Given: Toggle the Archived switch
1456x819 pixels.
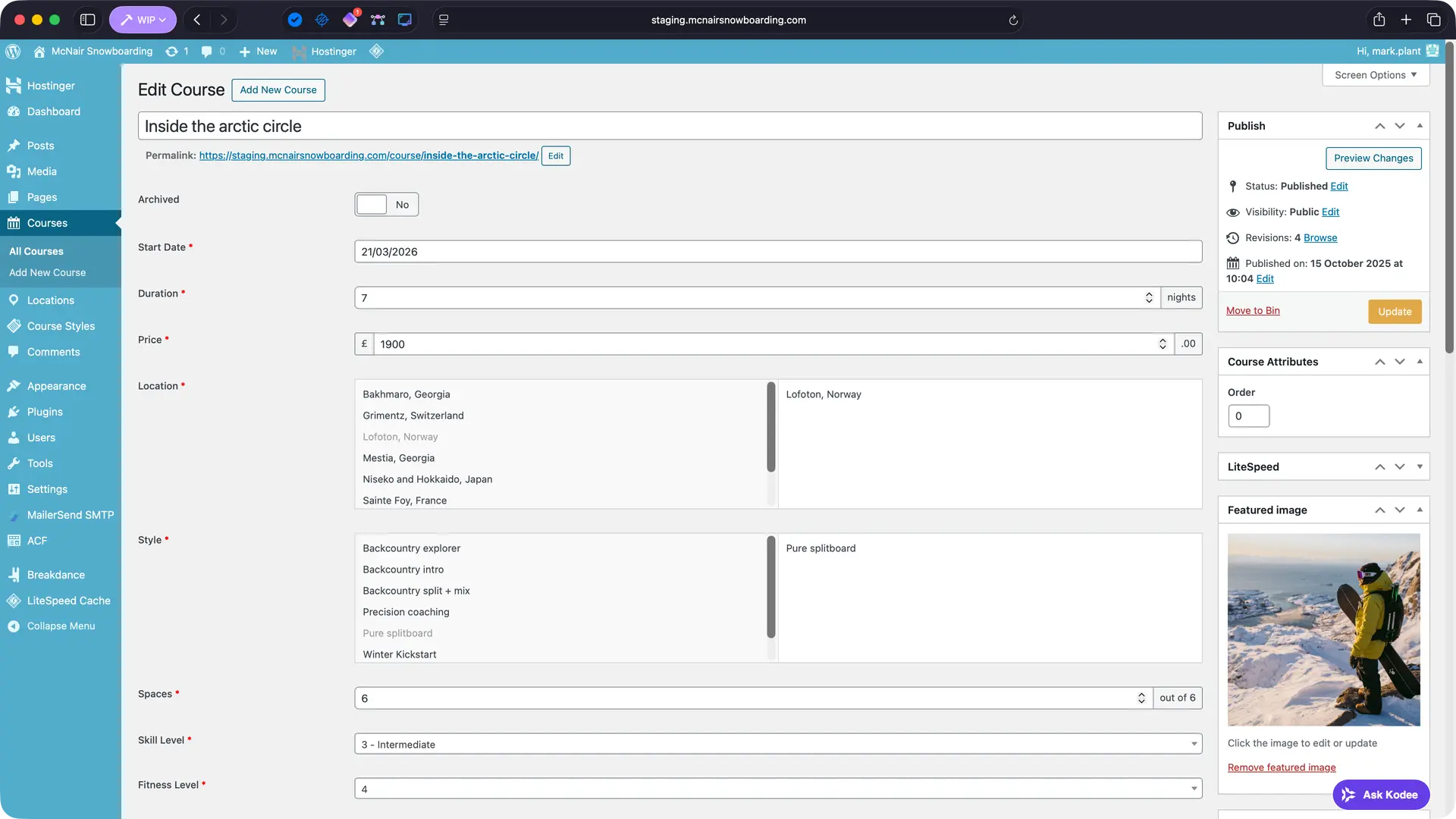Looking at the screenshot, I should (x=386, y=205).
